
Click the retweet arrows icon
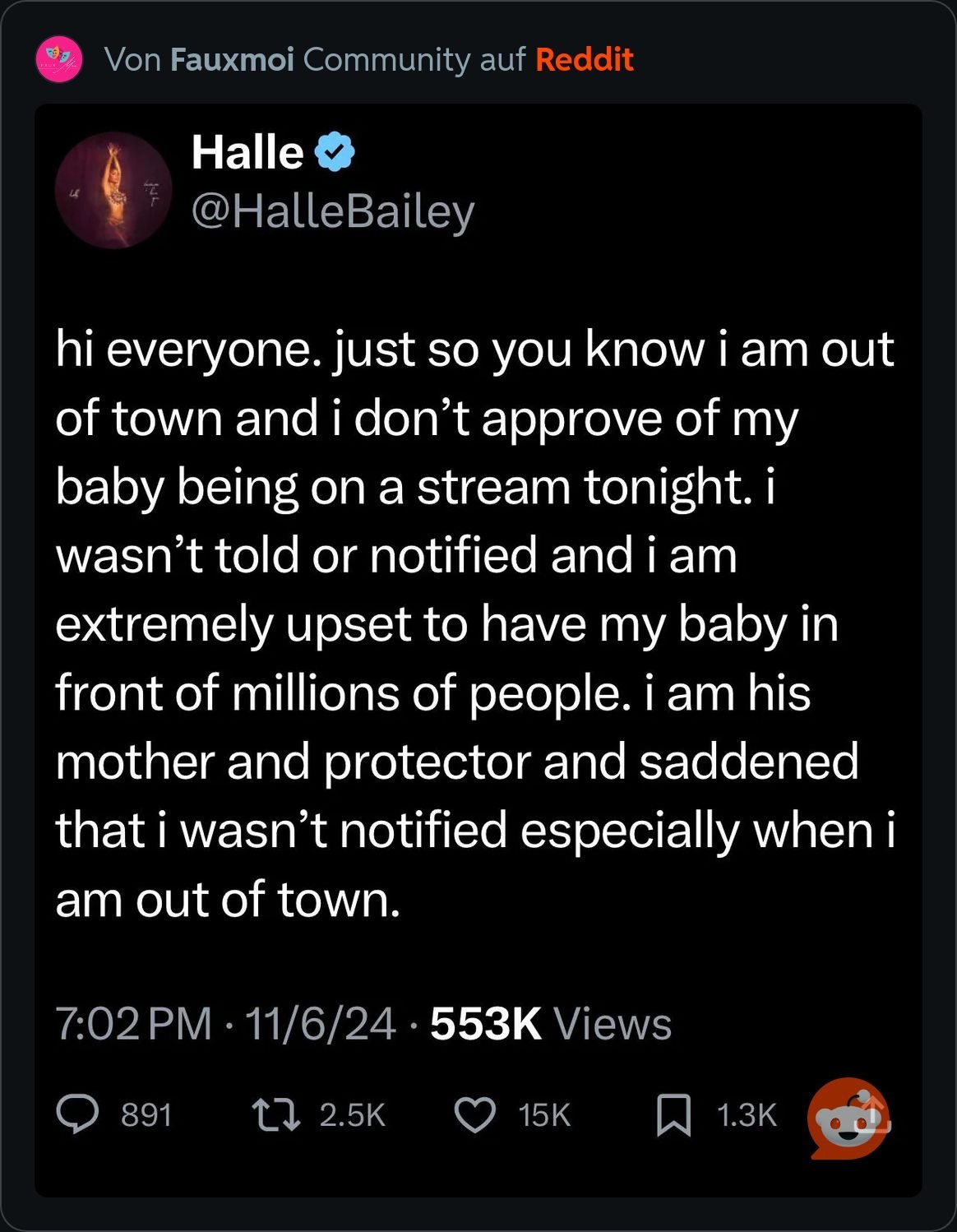click(276, 1115)
